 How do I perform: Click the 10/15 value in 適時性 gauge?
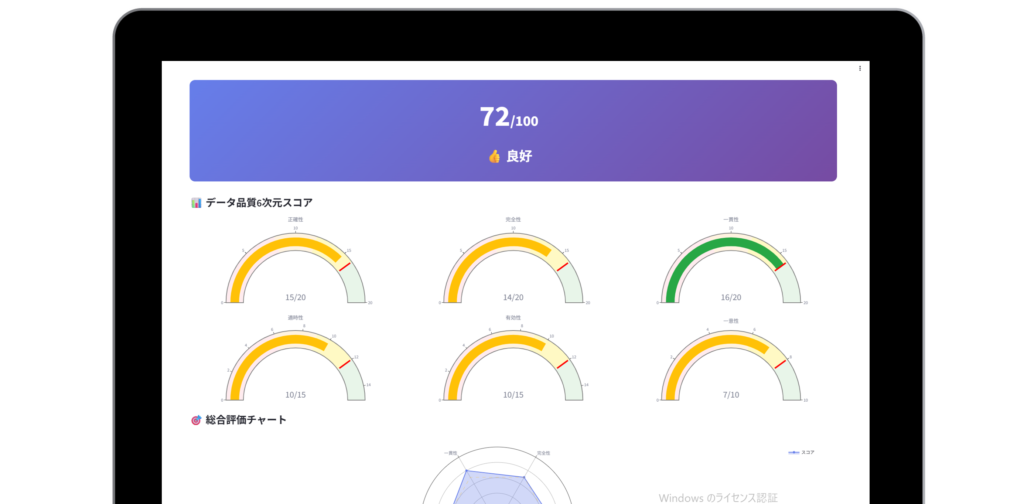[x=296, y=395]
